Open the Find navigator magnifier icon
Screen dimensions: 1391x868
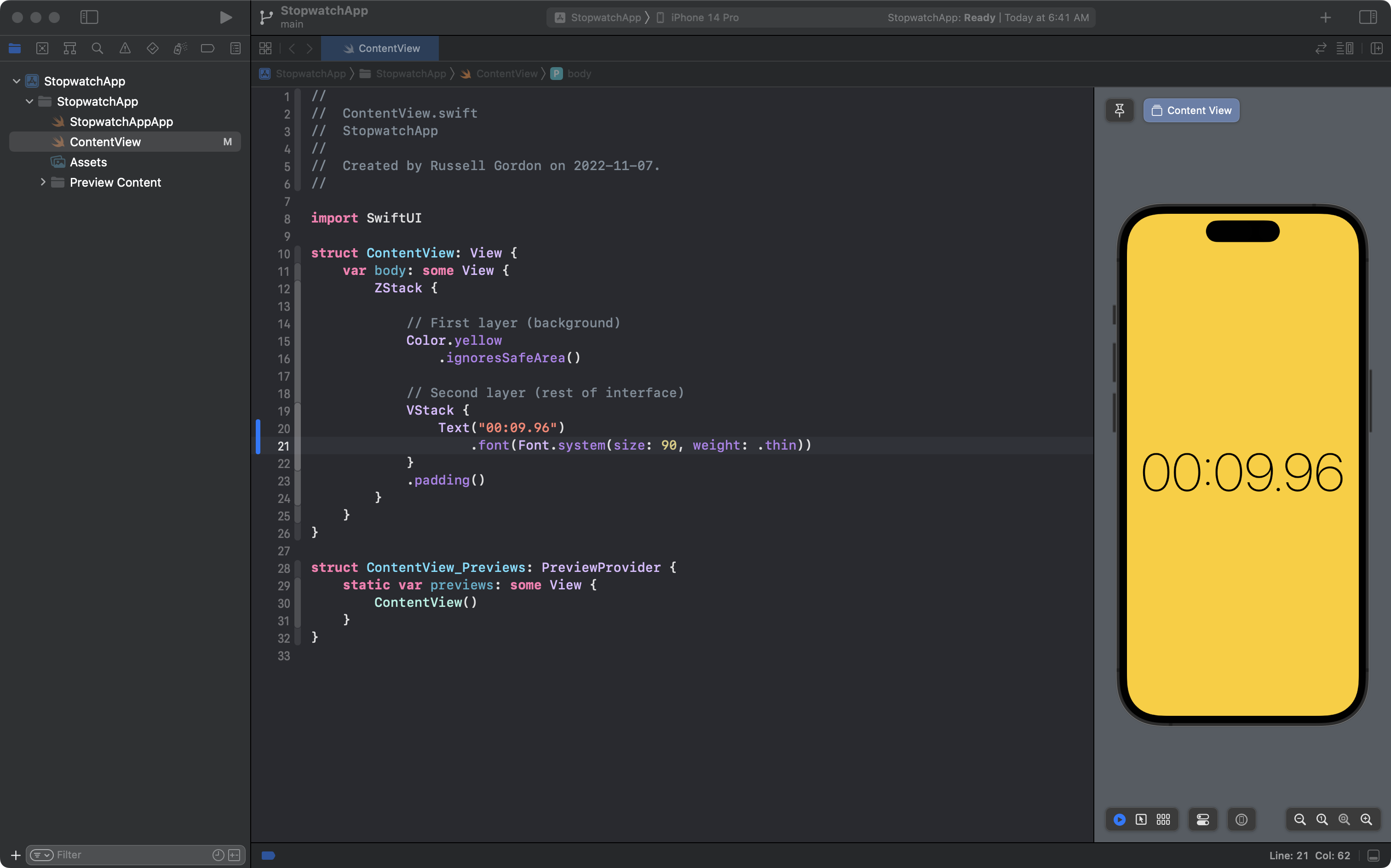tap(97, 48)
